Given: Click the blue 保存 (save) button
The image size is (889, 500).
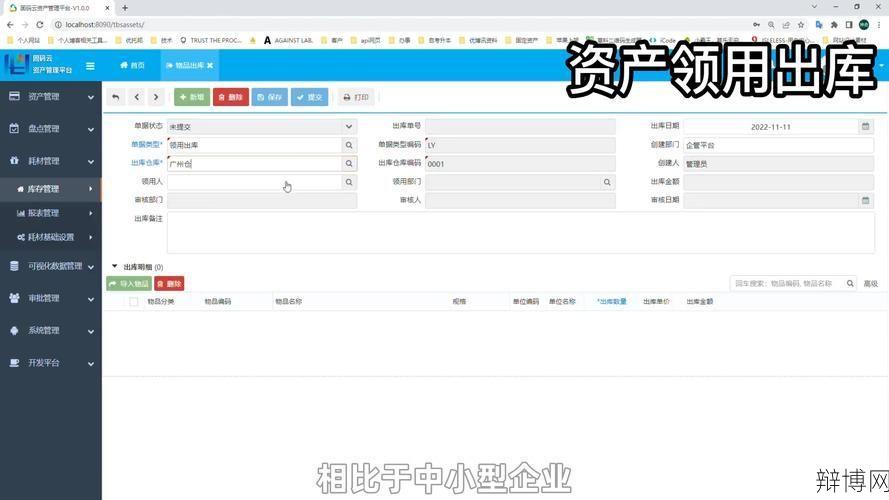Looking at the screenshot, I should click(x=270, y=98).
